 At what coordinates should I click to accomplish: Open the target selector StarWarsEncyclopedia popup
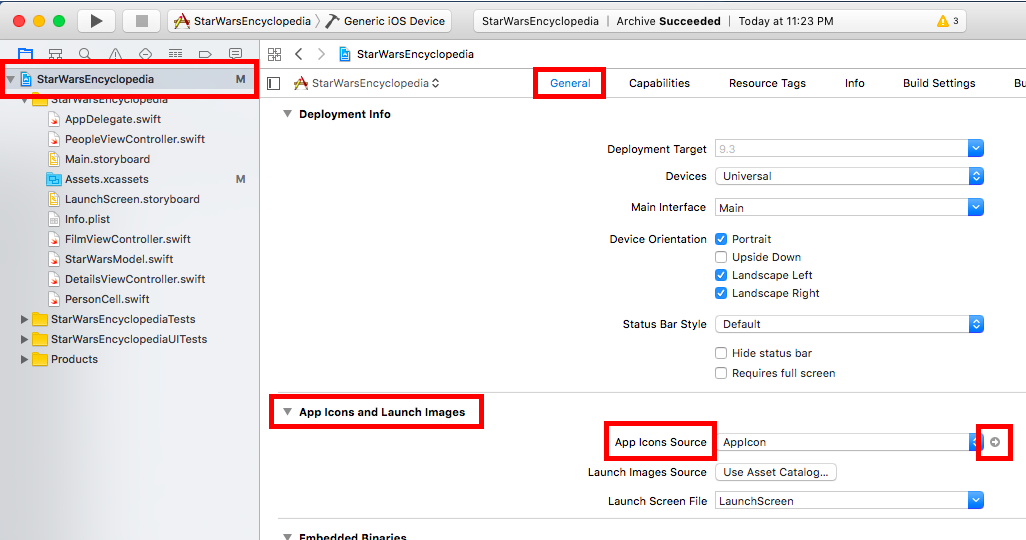366,83
